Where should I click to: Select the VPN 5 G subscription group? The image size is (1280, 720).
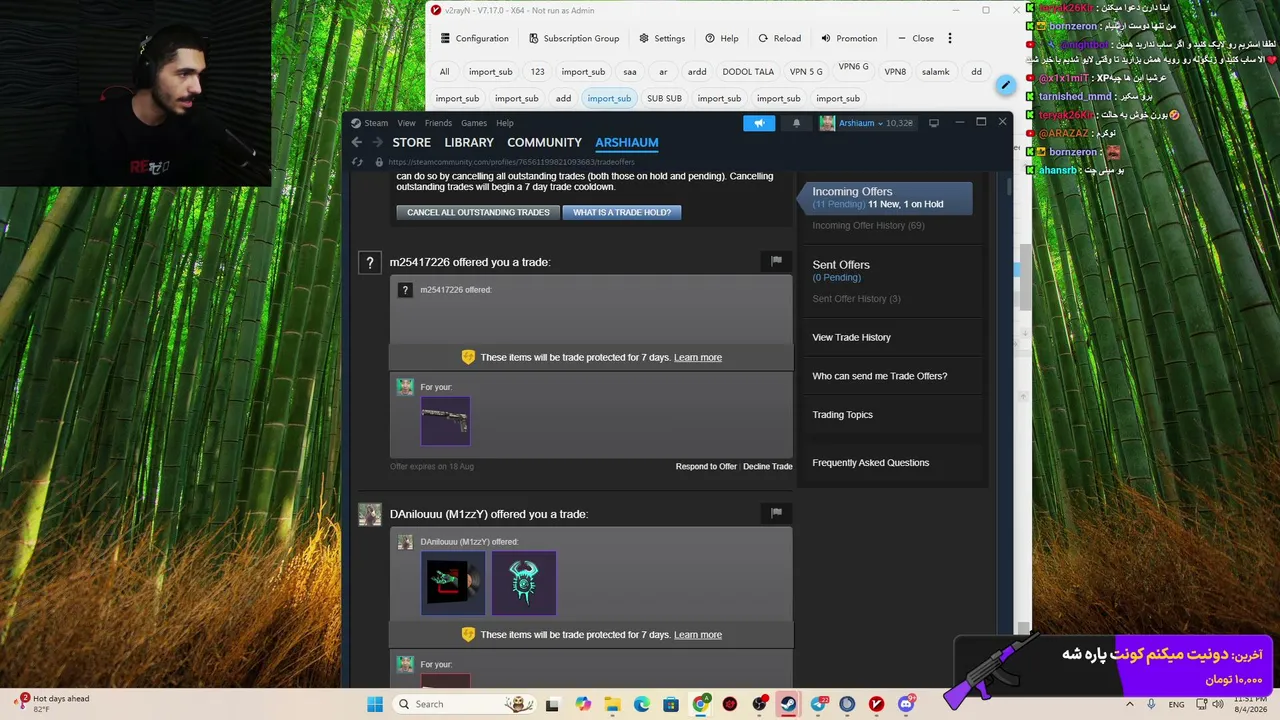coord(806,72)
